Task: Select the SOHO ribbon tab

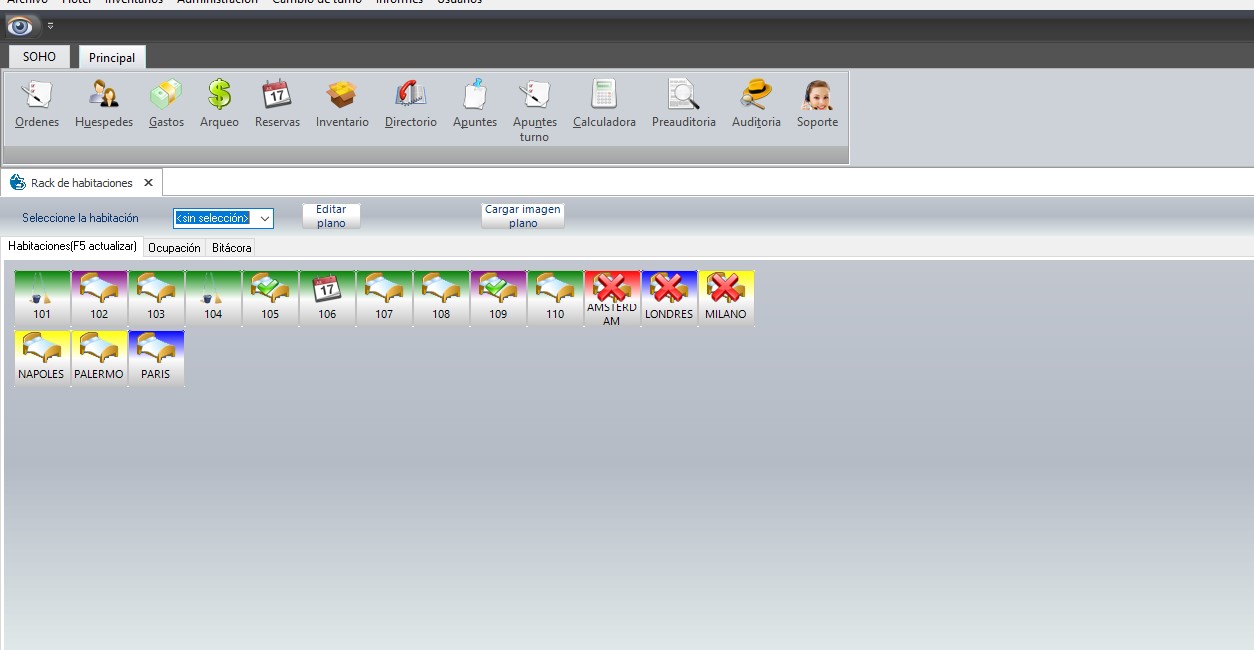Action: coord(40,57)
